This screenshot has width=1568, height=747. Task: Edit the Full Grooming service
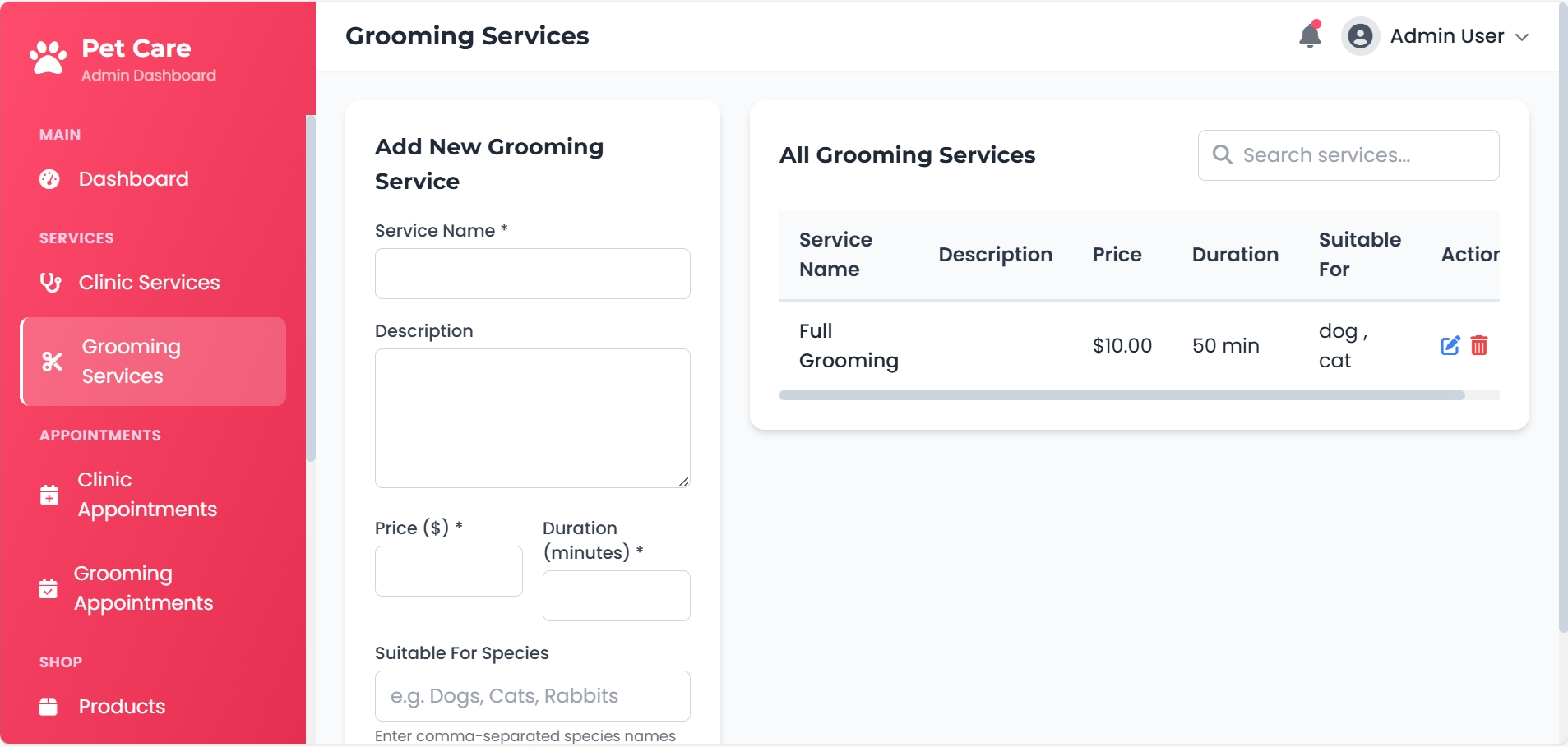pyautogui.click(x=1450, y=346)
